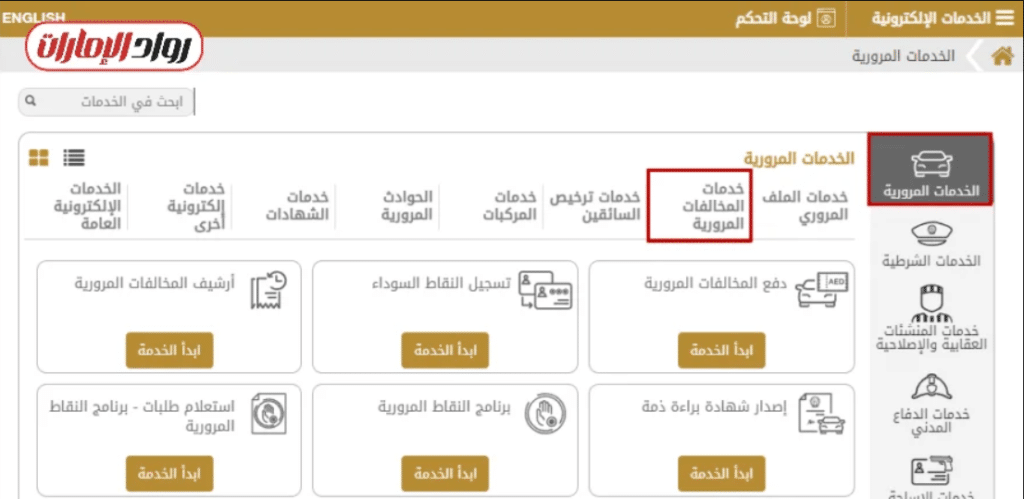Click the الخدمات الإلكترونية menu label
Screen dimensions: 1024x499
tap(931, 18)
